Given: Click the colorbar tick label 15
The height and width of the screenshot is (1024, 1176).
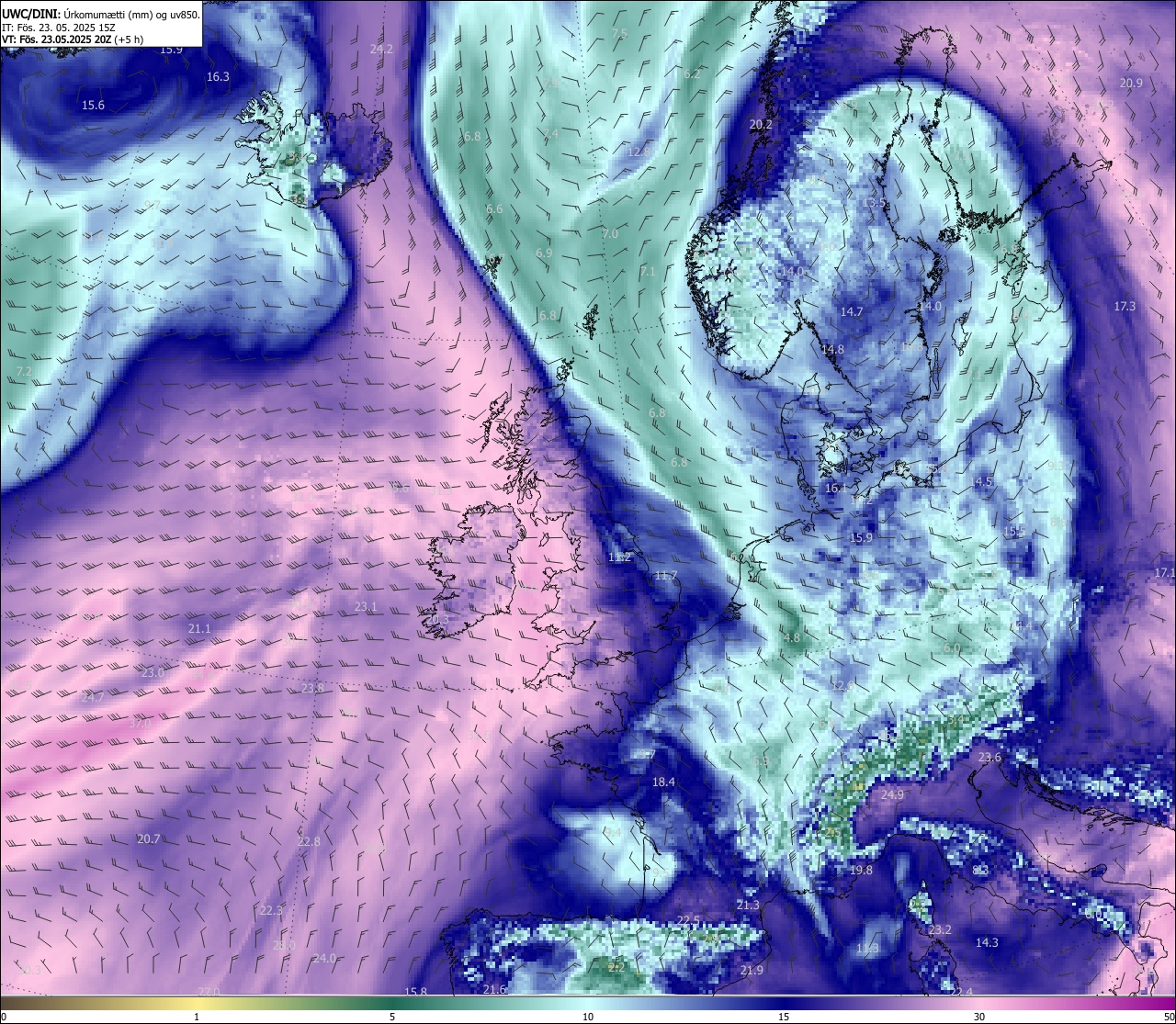Looking at the screenshot, I should [x=784, y=1017].
